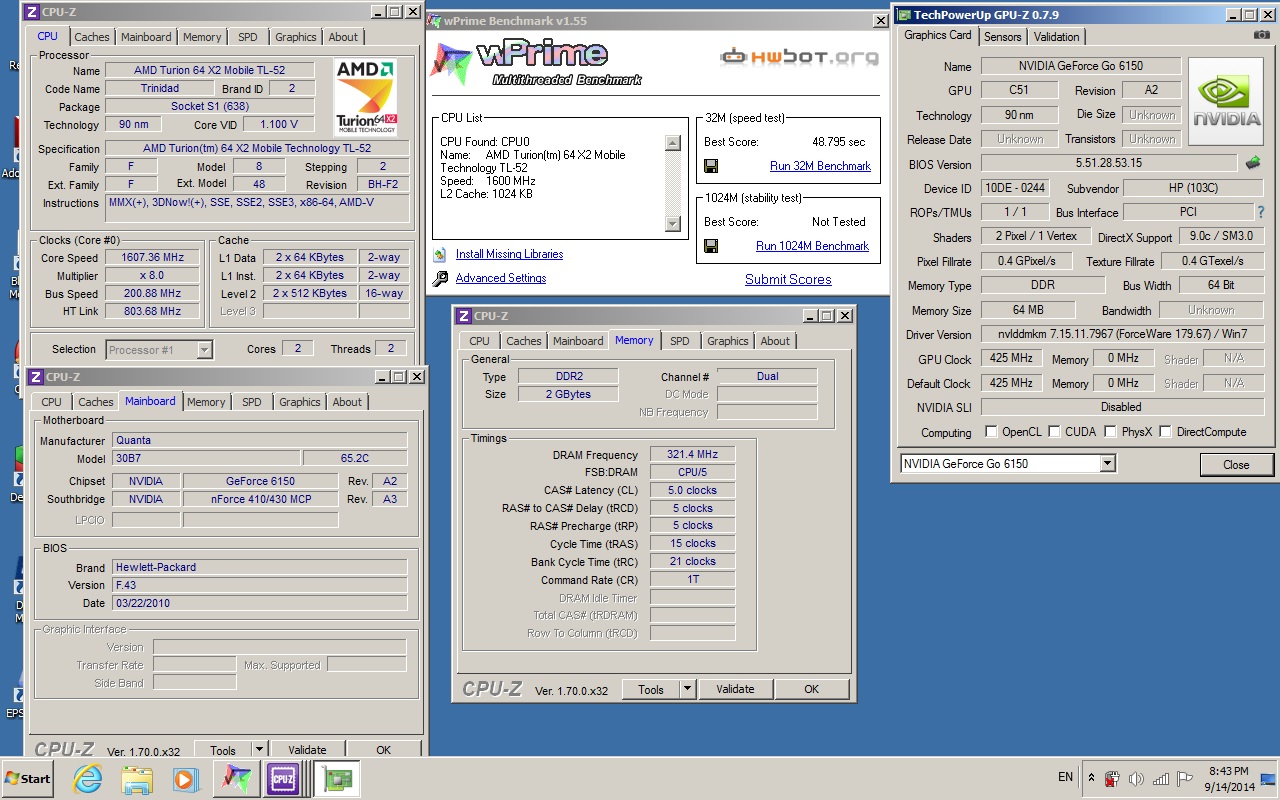
Task: Enable the PhysX checkbox
Action: click(x=1110, y=432)
